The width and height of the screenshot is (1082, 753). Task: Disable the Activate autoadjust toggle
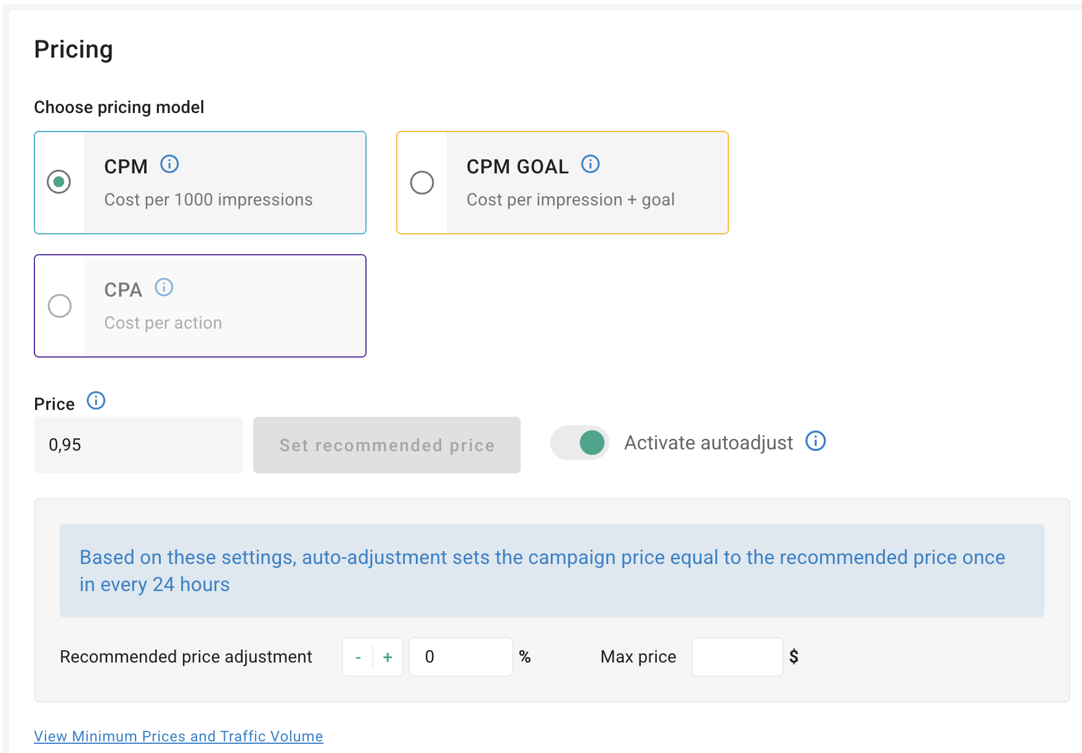point(580,443)
